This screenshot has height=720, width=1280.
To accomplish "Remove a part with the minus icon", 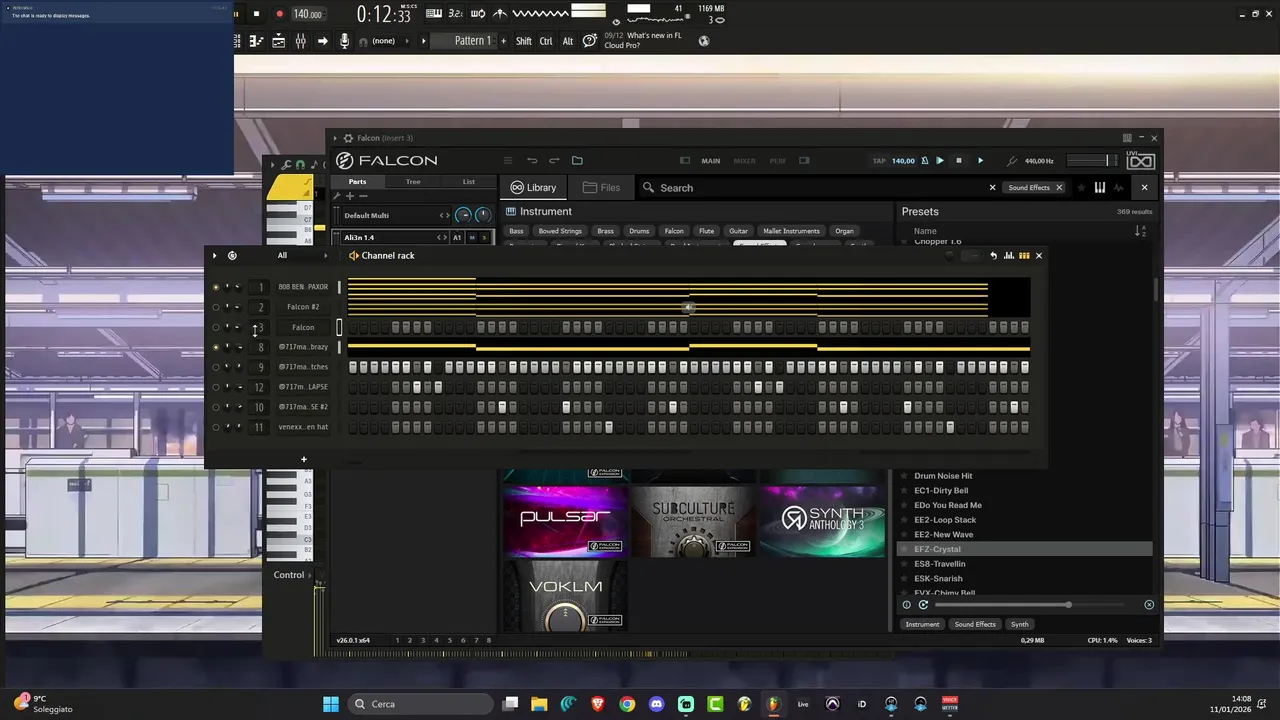I will [x=363, y=196].
